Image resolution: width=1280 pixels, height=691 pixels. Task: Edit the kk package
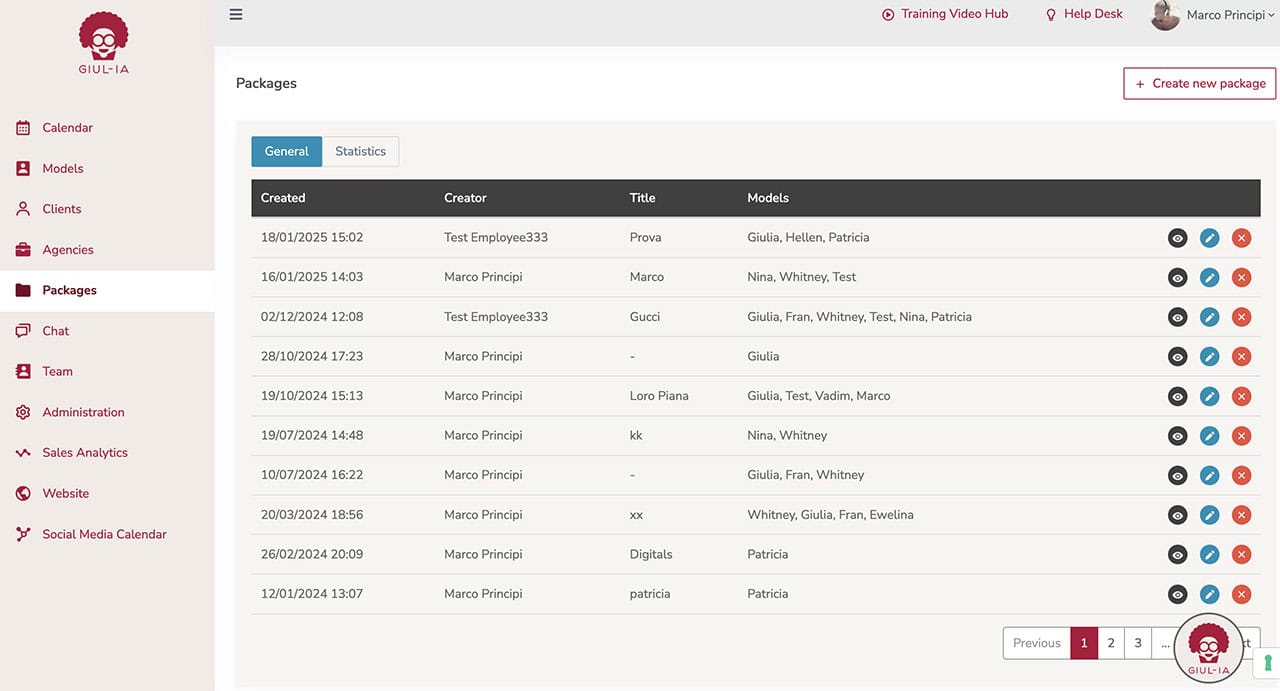point(1210,436)
